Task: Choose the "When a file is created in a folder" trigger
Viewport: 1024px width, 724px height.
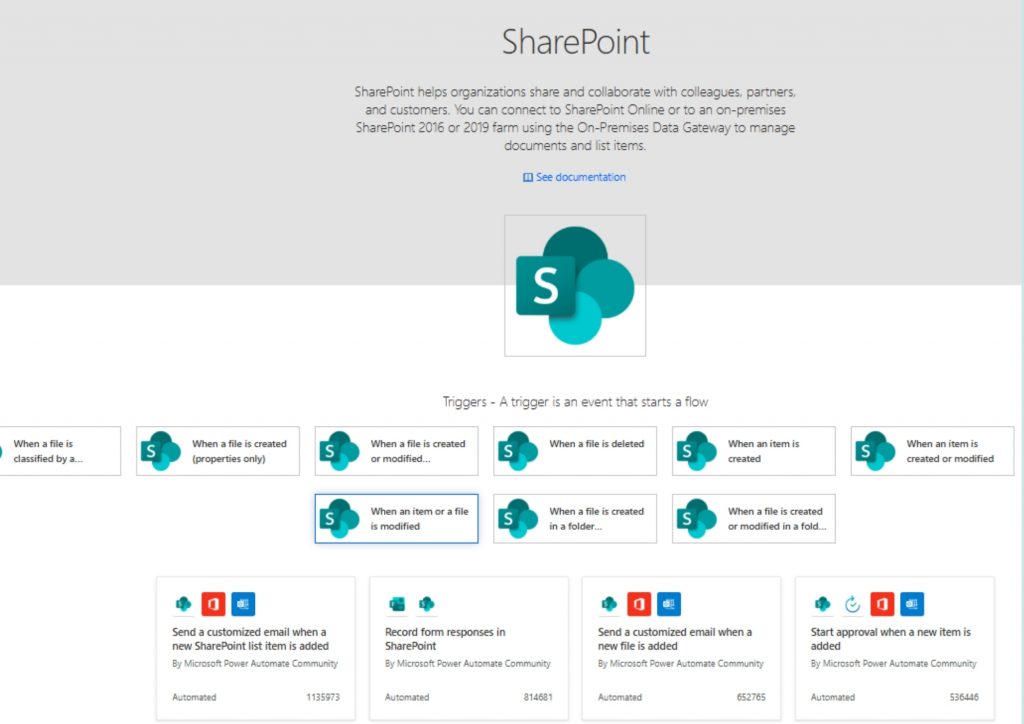Action: coord(574,518)
